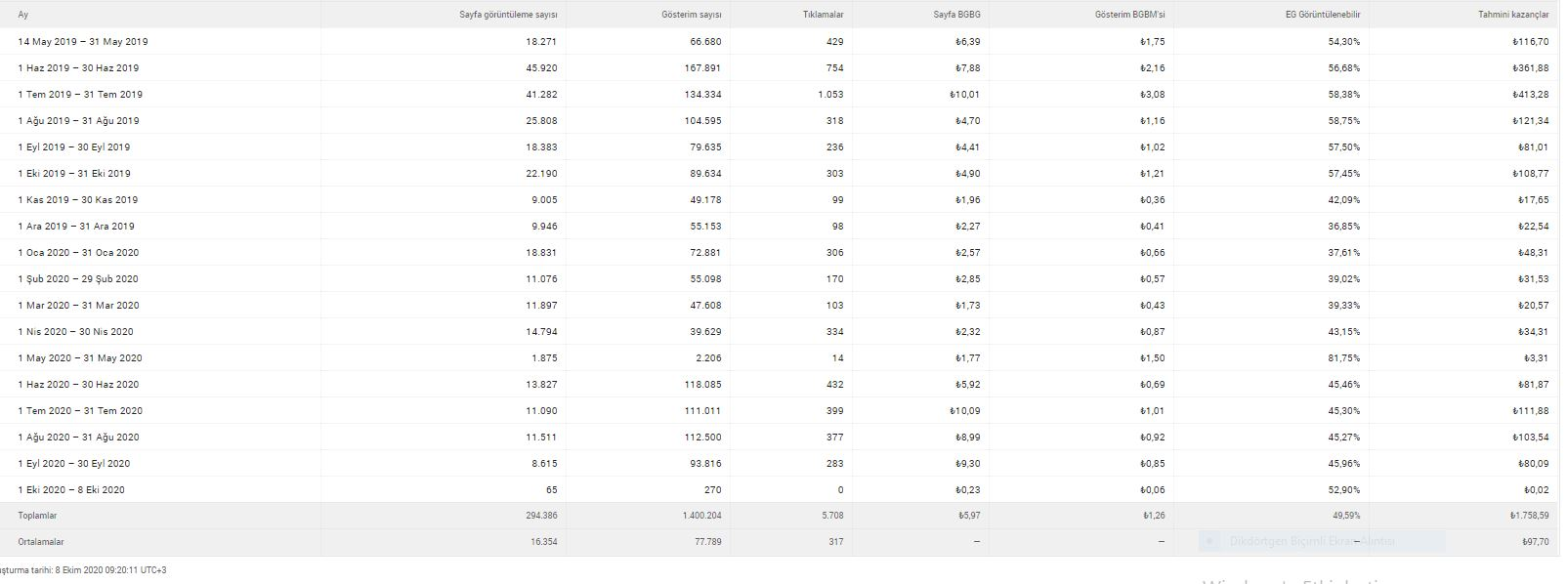Select the 1 Haz 2019 – 30 Haz 2019 row
This screenshot has width=1568, height=584.
782,67
